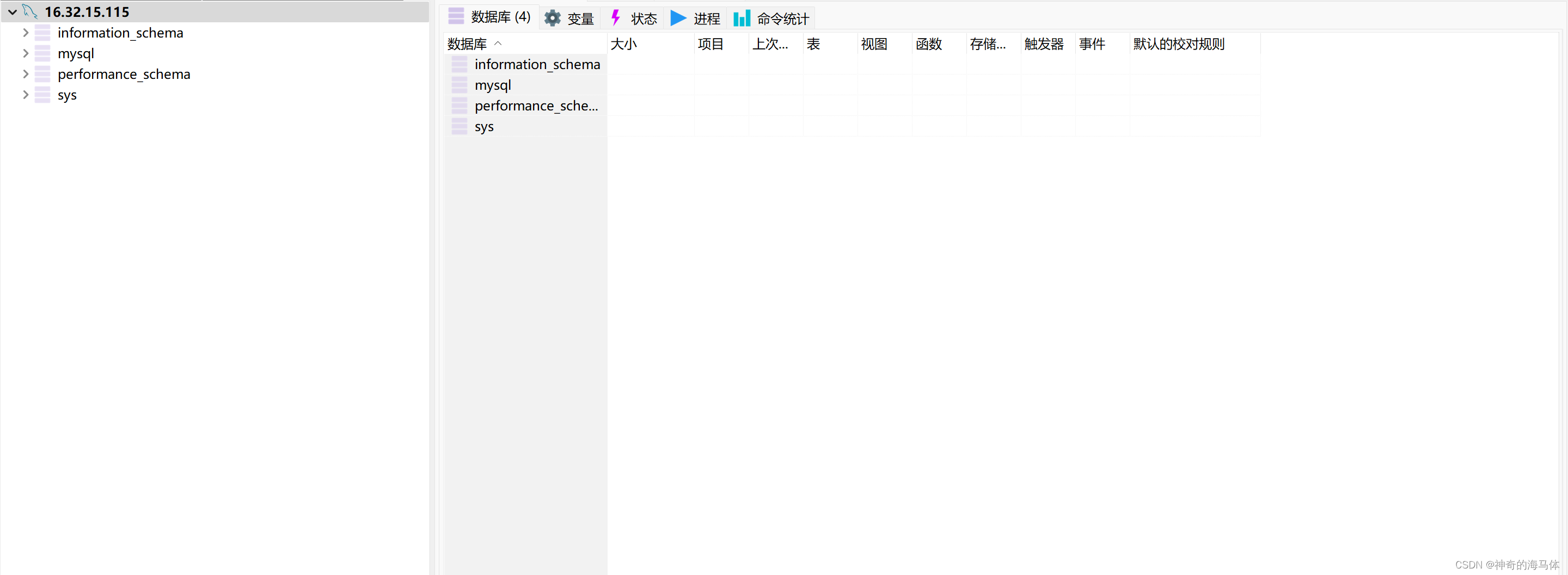Viewport: 1568px width, 575px height.
Task: Click the database icon on 数据库 (4) tab
Action: pos(456,16)
